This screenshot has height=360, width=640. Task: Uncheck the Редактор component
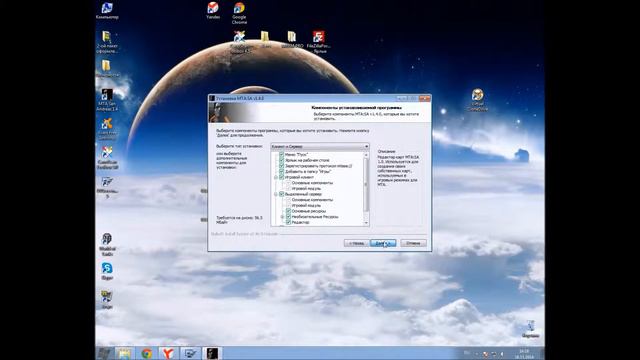coord(288,222)
